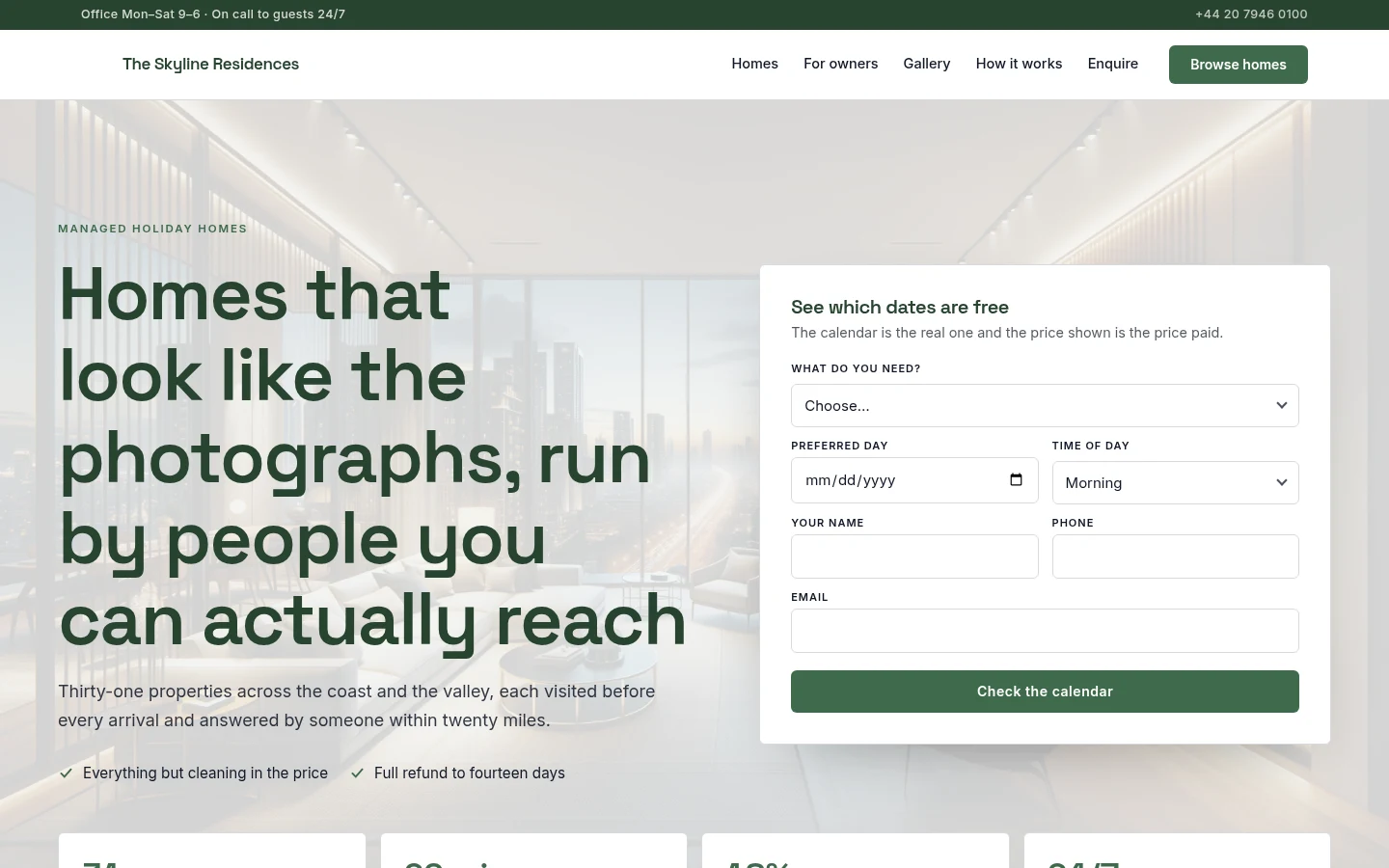Click the Thirty-one properties paragraph
Screen dimensions: 1389x868
point(357,706)
